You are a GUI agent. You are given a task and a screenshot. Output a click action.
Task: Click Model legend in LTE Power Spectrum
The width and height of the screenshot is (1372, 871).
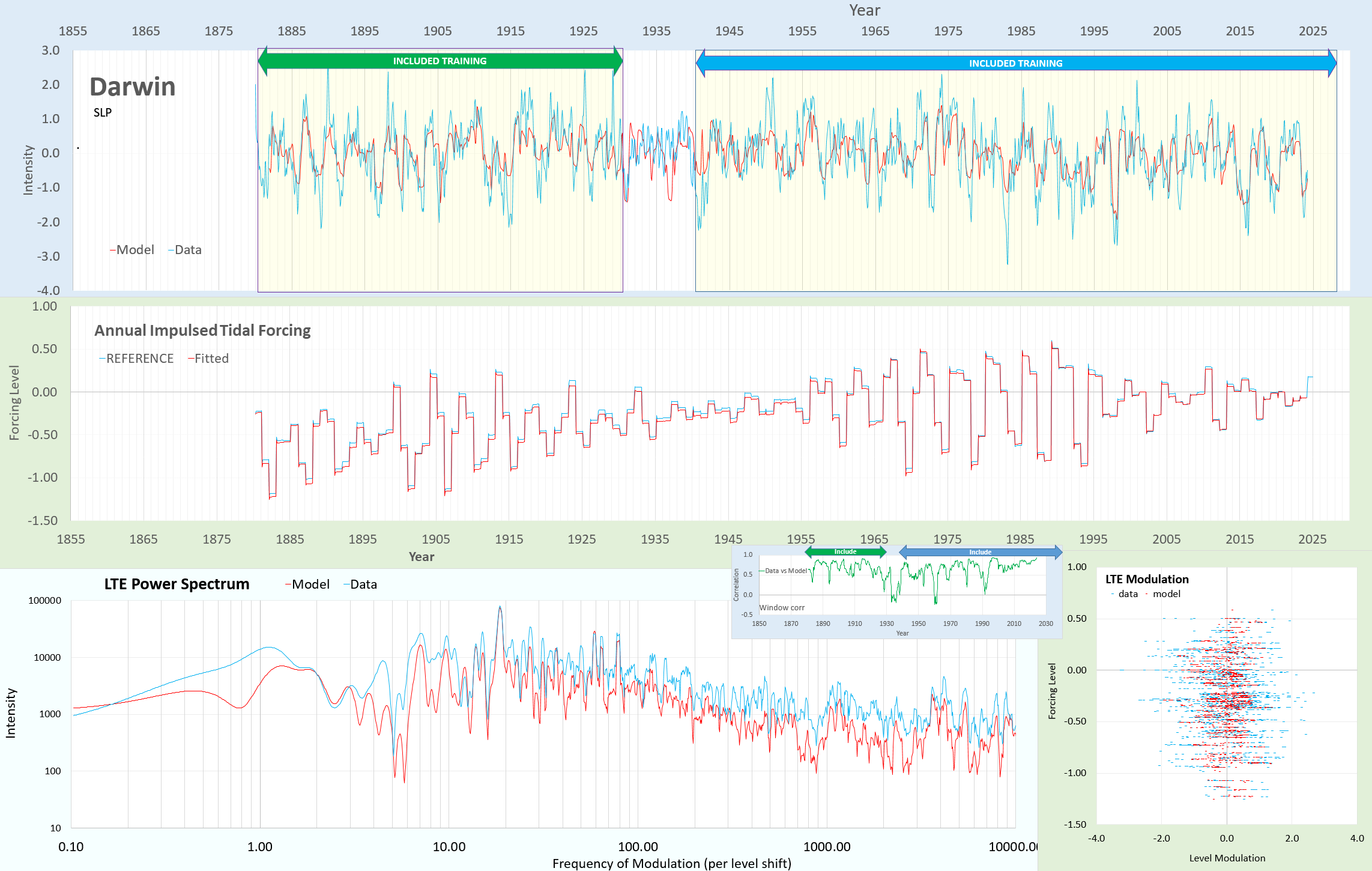click(308, 584)
